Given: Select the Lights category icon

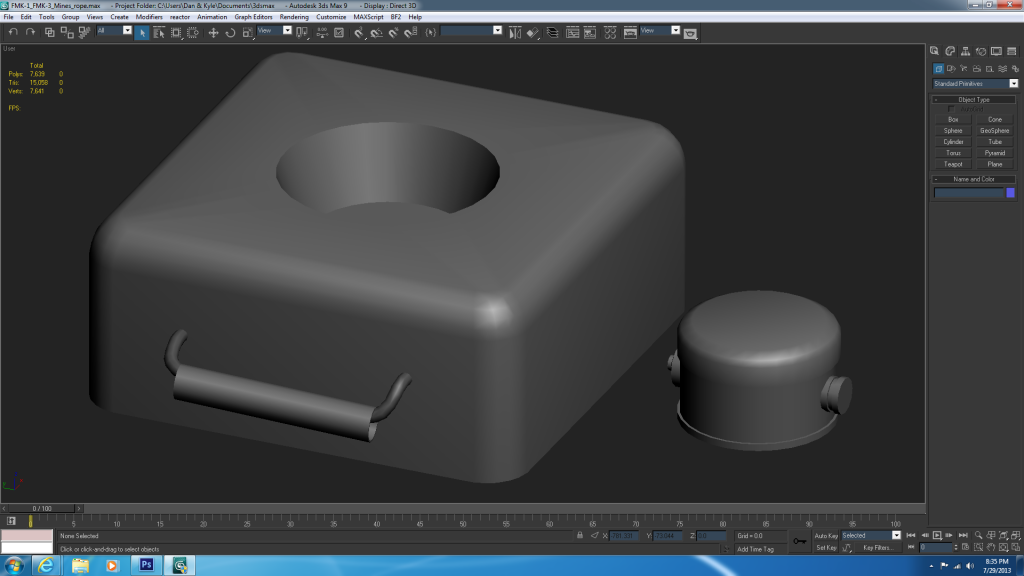Looking at the screenshot, I should pyautogui.click(x=966, y=68).
